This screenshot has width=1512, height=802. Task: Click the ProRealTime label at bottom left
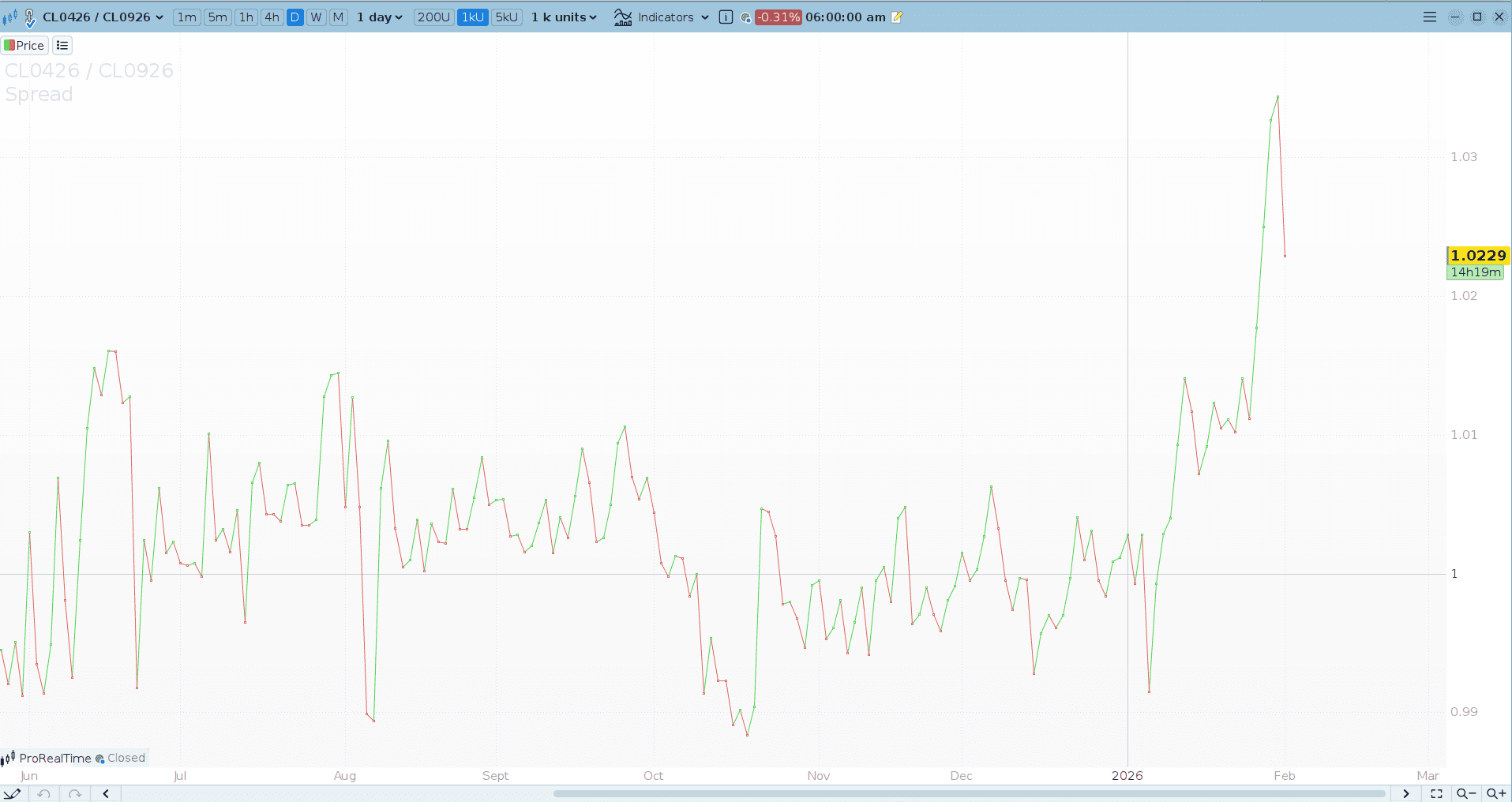55,759
